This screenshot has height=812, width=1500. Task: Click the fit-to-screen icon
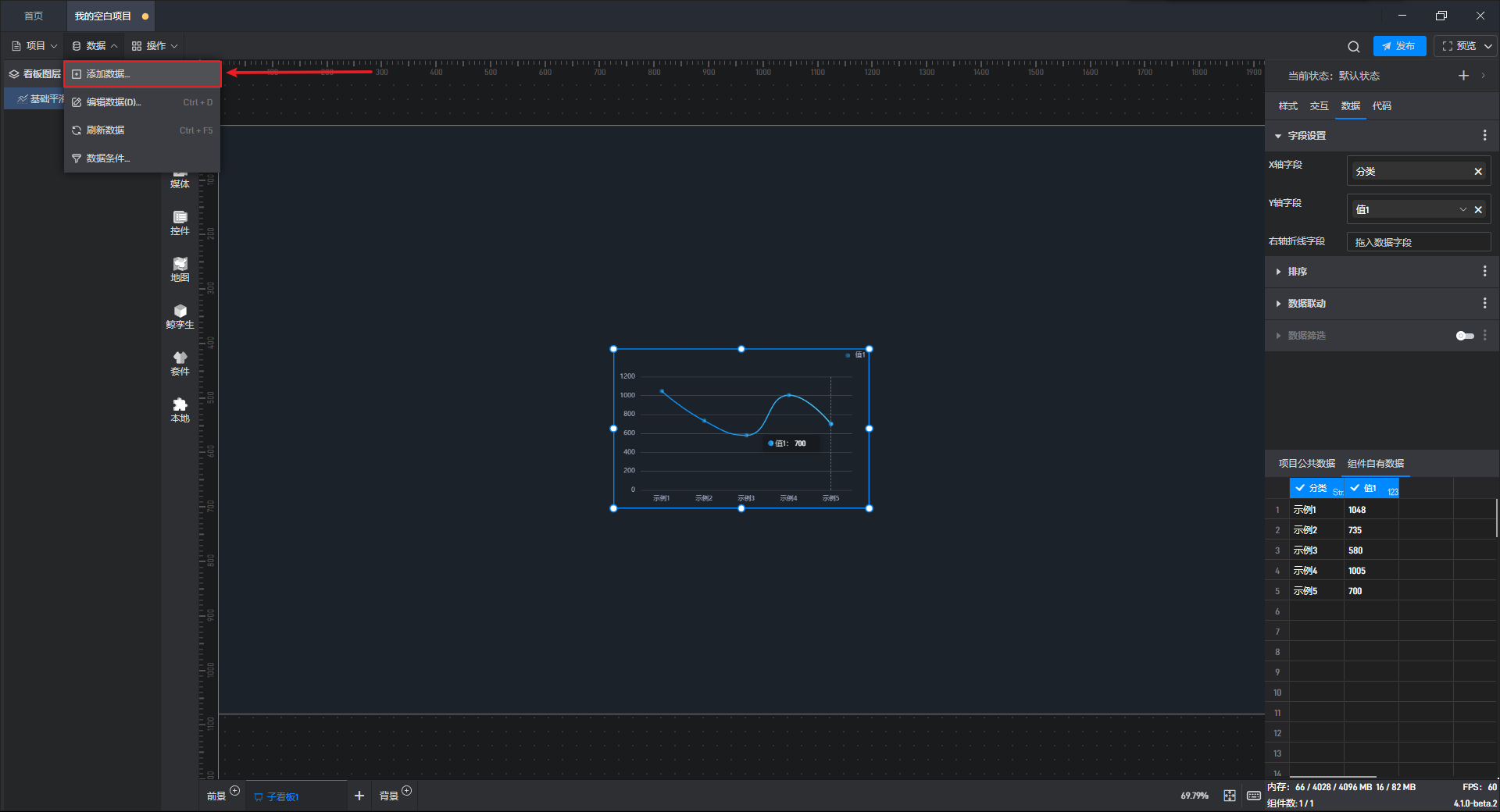[1230, 796]
